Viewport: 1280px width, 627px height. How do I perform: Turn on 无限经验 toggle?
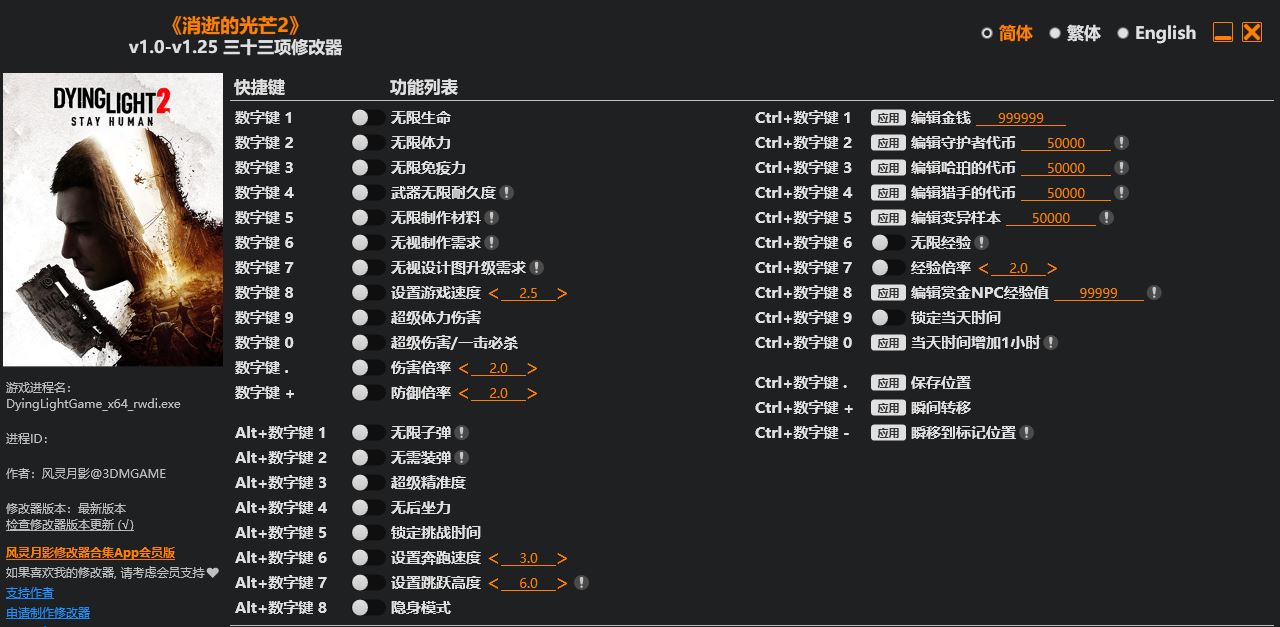pyautogui.click(x=888, y=243)
